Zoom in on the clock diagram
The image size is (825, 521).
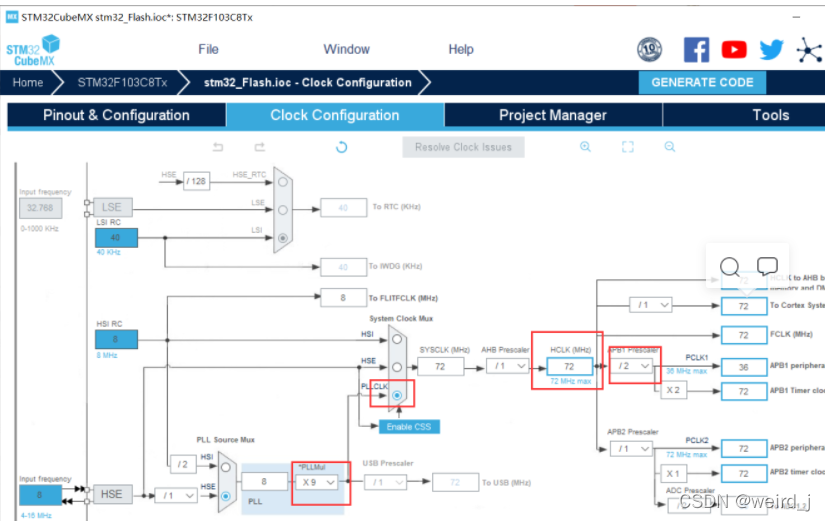[585, 147]
